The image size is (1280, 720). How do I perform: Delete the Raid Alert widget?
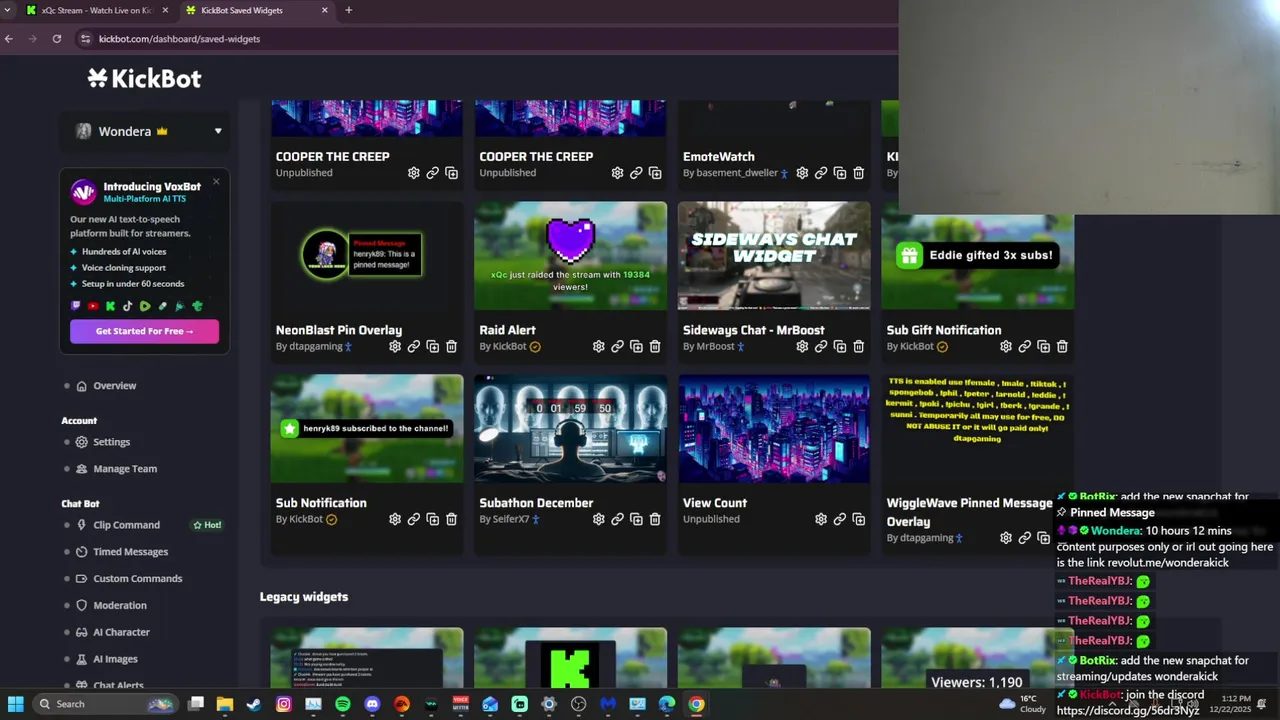655,346
